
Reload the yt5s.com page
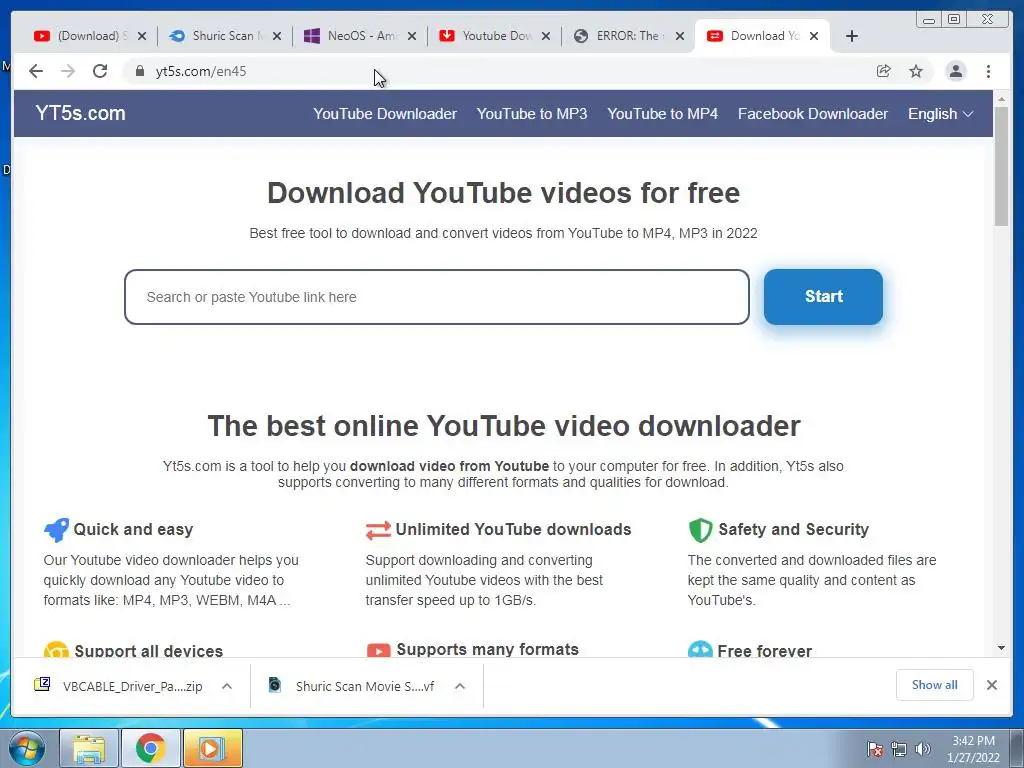[x=100, y=71]
